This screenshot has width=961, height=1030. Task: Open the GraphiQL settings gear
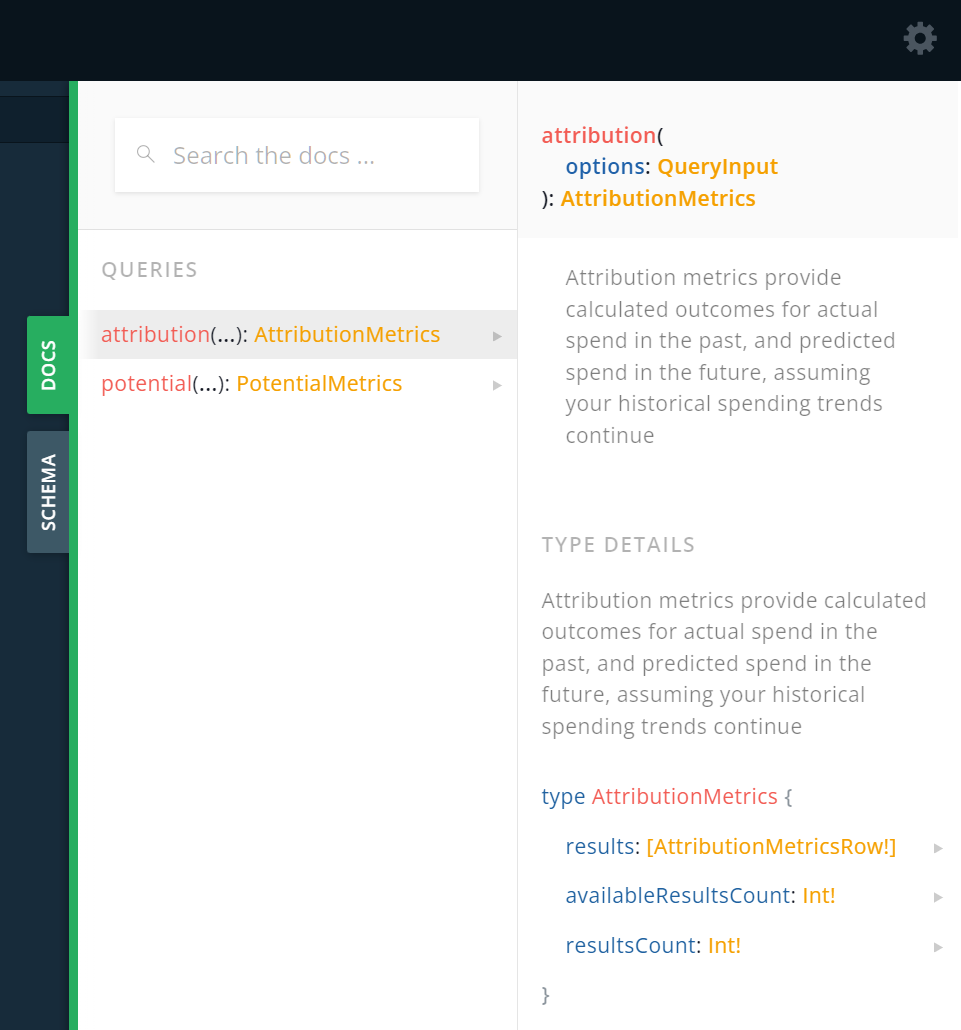(919, 39)
